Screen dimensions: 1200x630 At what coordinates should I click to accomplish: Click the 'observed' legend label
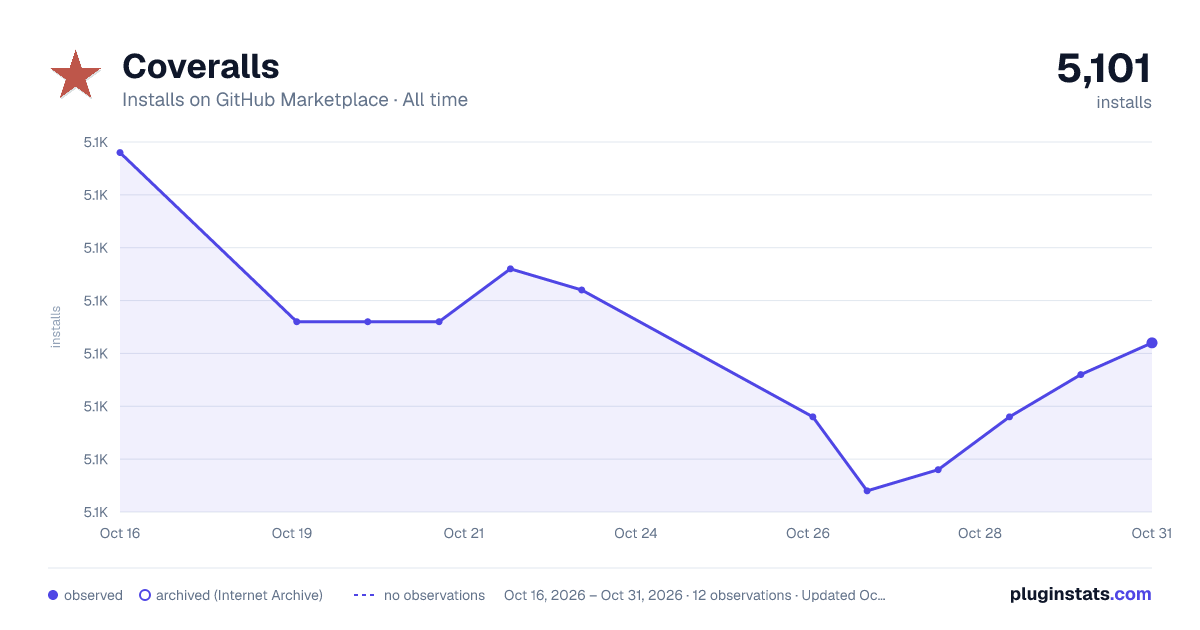[93, 595]
